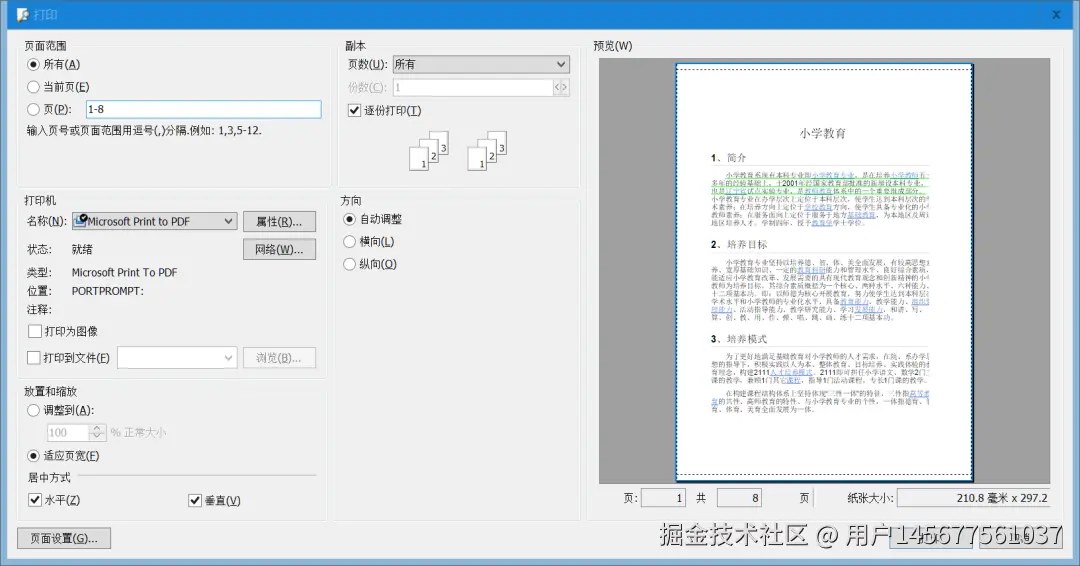Open the print-to-file path dropdown
Screen dimensions: 1080x566
177,358
